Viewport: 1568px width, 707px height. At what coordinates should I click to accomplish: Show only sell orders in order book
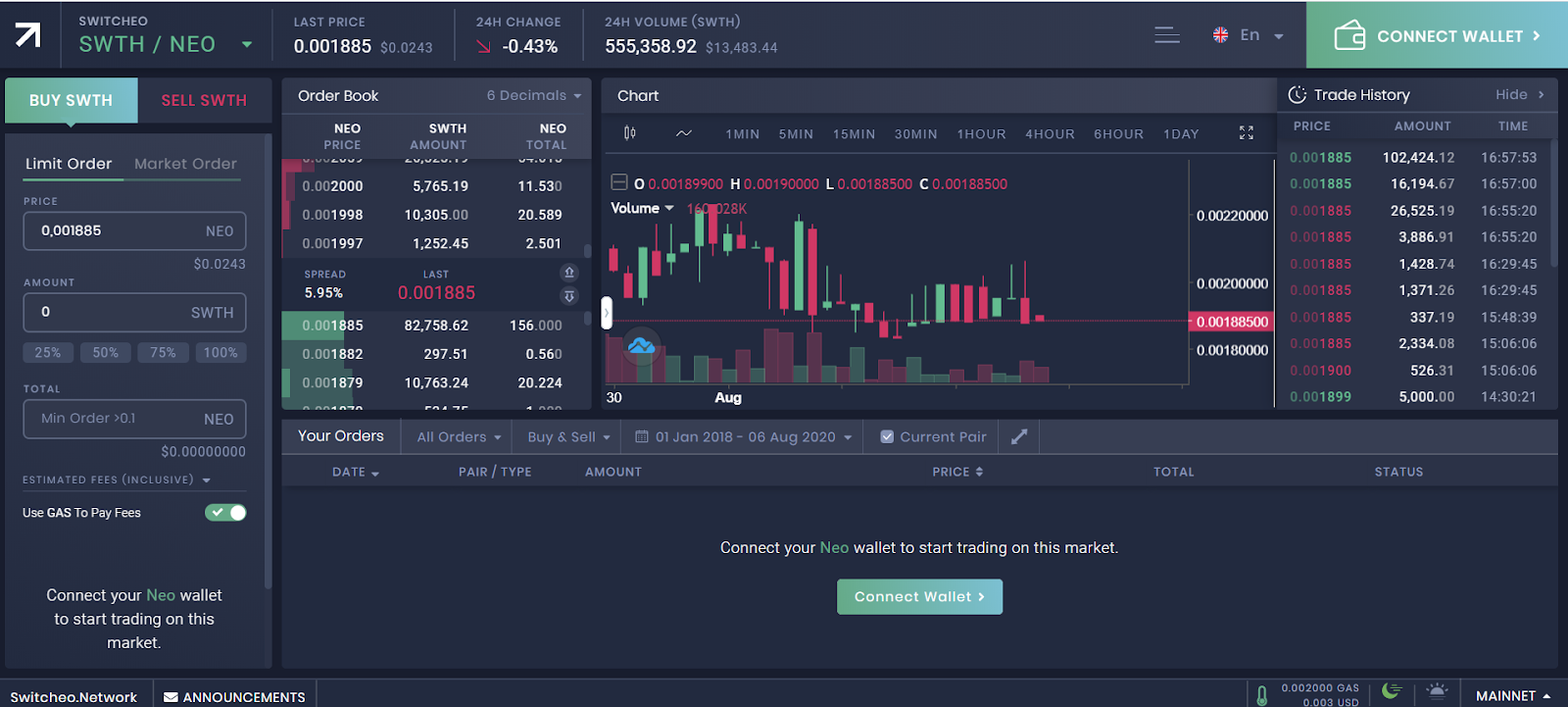[568, 273]
